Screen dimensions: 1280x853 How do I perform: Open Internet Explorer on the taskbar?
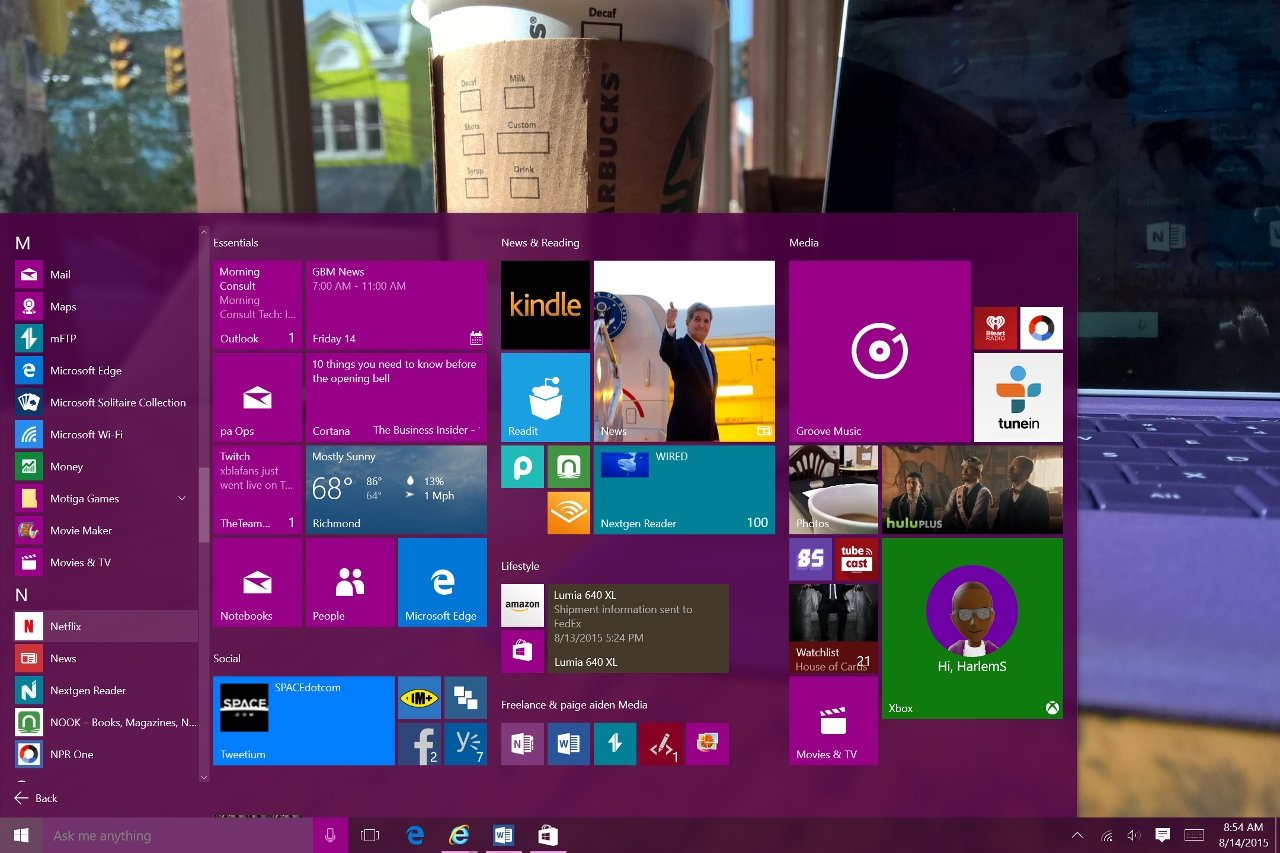(459, 835)
